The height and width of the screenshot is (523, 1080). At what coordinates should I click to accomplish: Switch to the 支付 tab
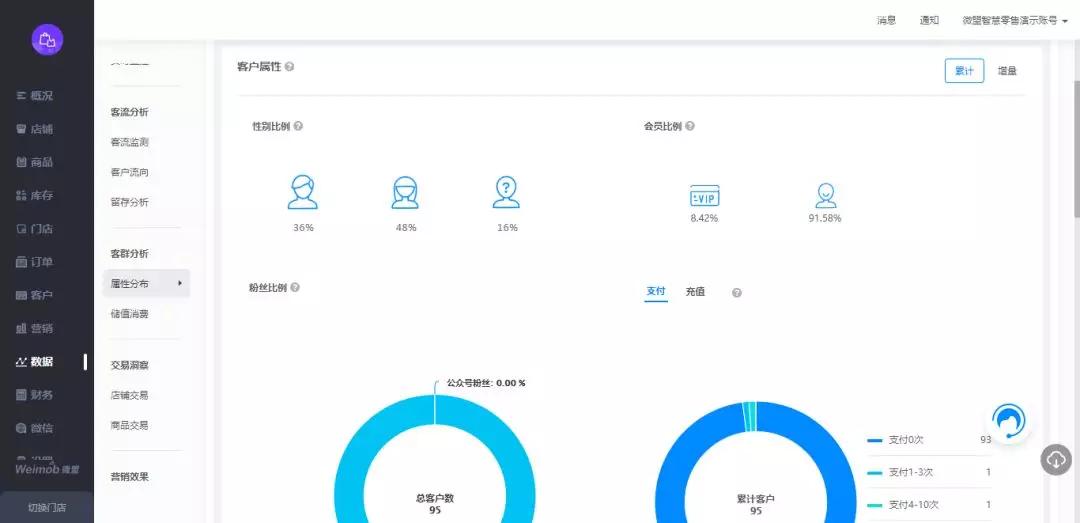click(x=656, y=292)
